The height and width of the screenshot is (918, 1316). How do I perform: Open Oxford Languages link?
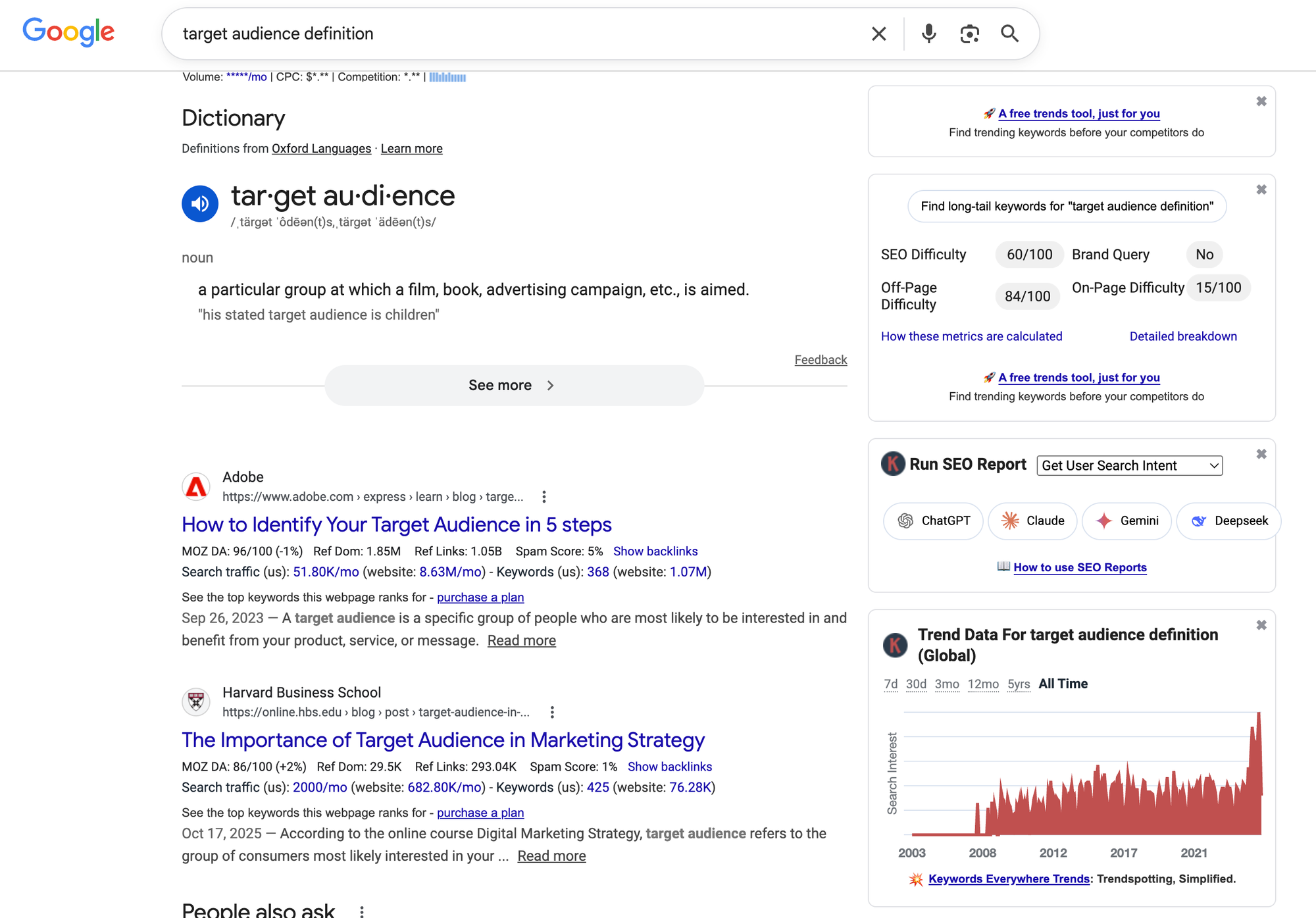coord(321,149)
